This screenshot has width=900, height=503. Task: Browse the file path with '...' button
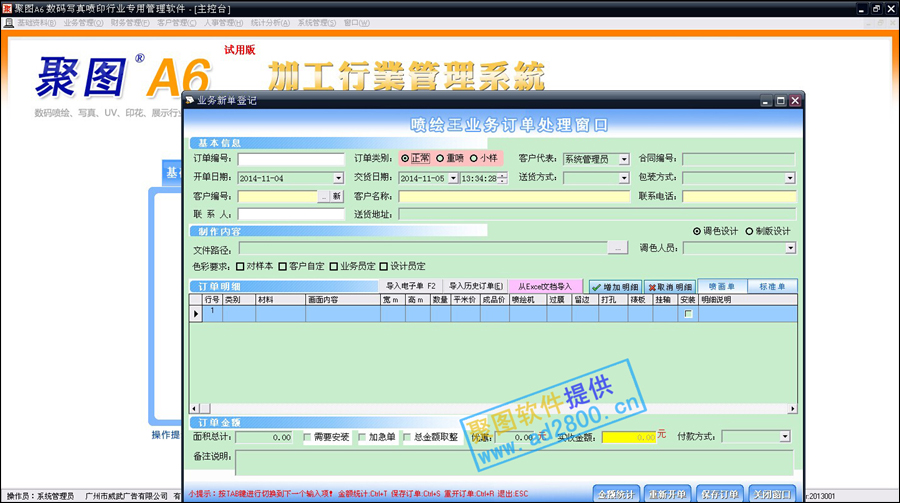click(x=618, y=248)
